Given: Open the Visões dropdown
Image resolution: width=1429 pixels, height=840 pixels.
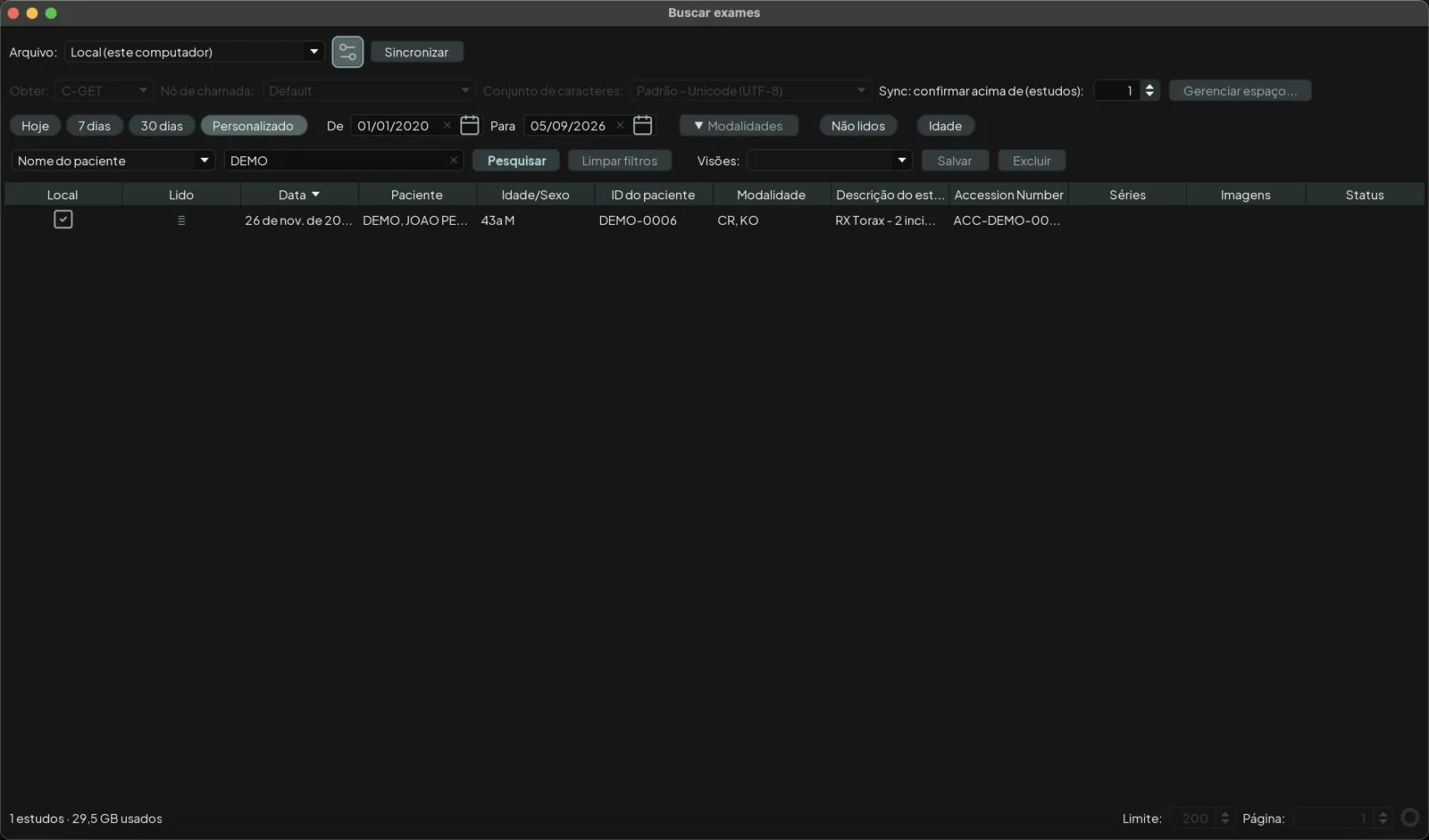Looking at the screenshot, I should [829, 161].
